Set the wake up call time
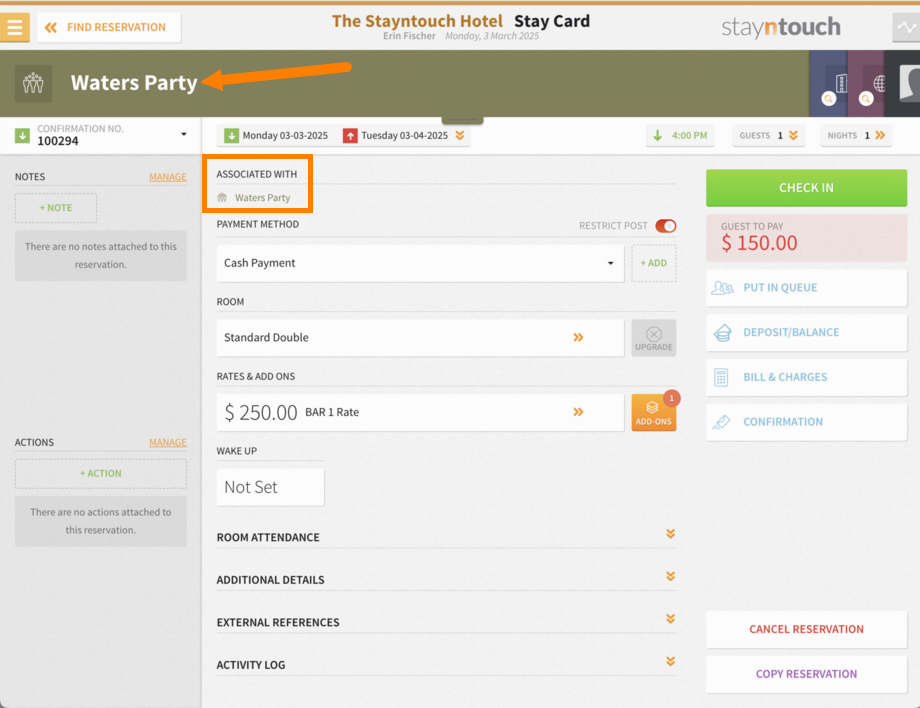 pyautogui.click(x=270, y=487)
